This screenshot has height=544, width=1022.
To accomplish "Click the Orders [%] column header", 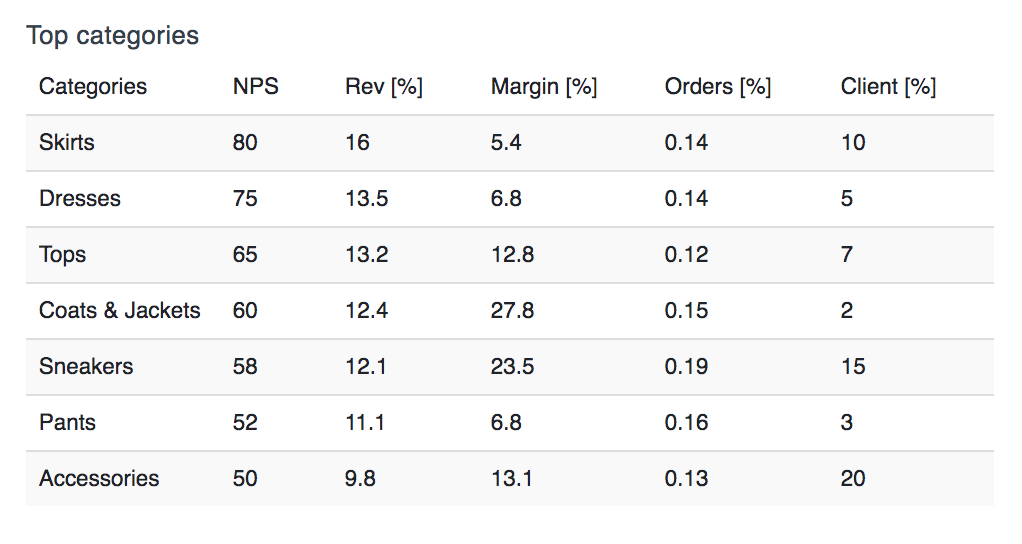I will point(718,87).
